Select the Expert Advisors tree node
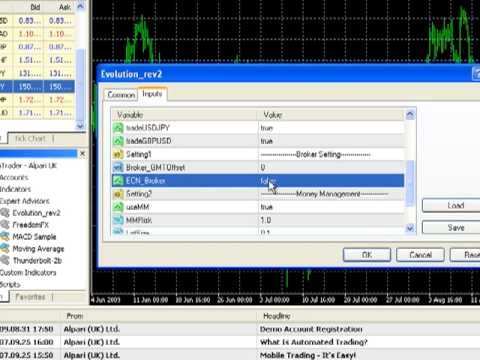The width and height of the screenshot is (480, 360). pos(24,201)
